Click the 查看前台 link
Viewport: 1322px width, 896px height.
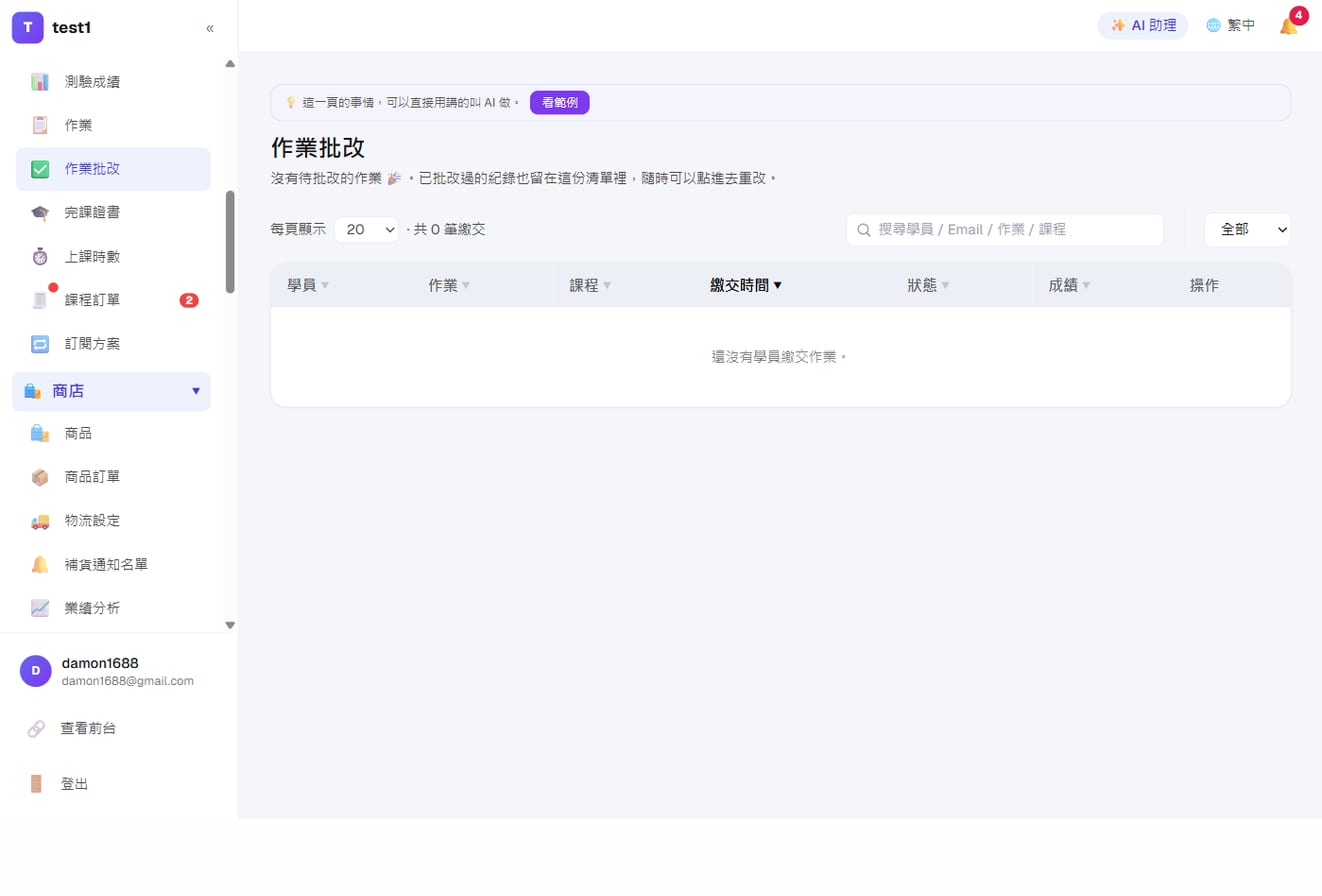(88, 729)
